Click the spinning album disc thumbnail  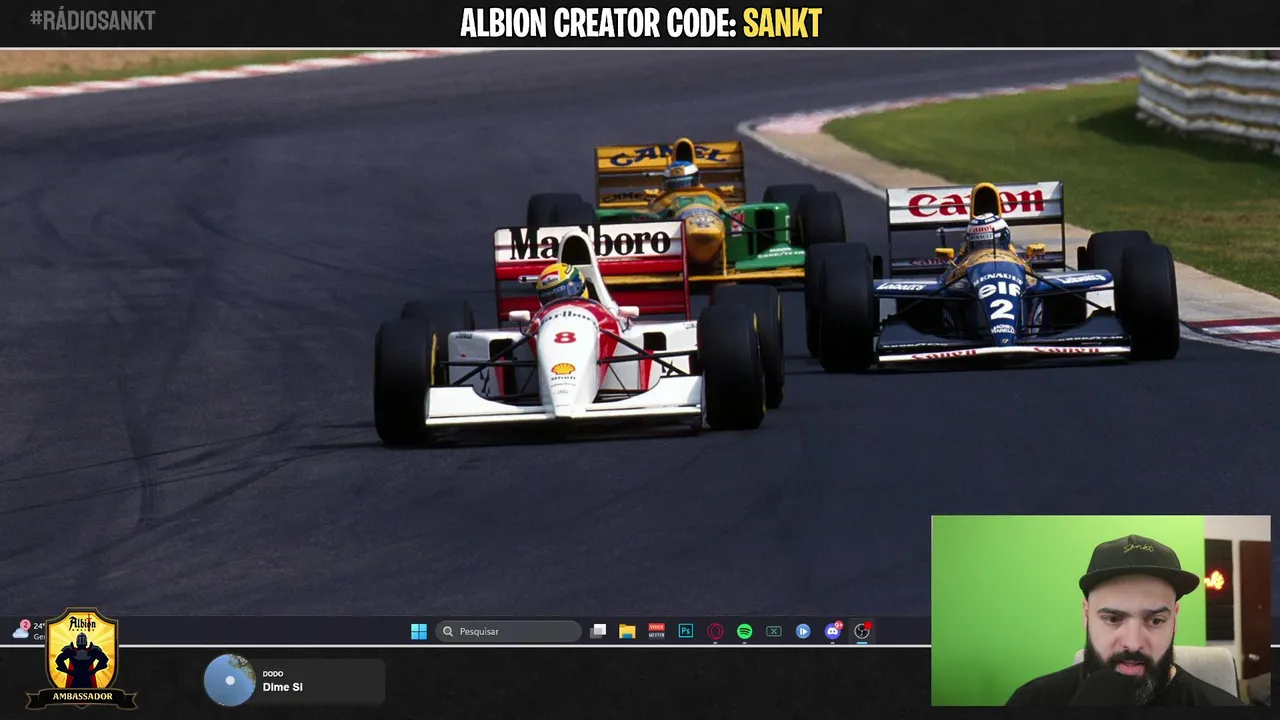click(229, 680)
